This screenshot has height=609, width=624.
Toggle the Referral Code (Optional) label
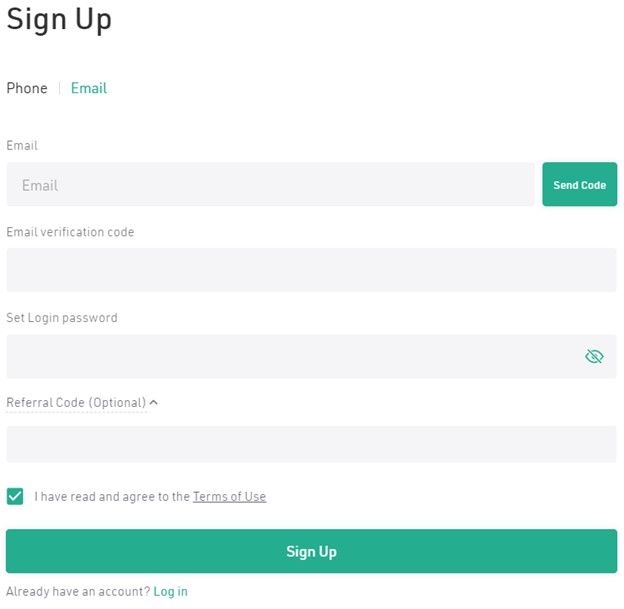(x=76, y=402)
